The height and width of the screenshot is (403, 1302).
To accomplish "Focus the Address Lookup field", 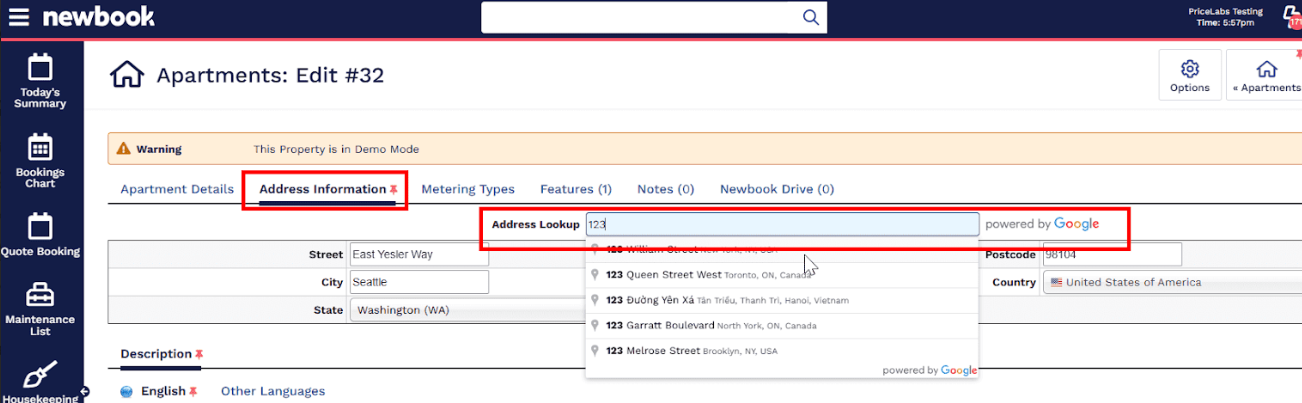I will tap(781, 224).
